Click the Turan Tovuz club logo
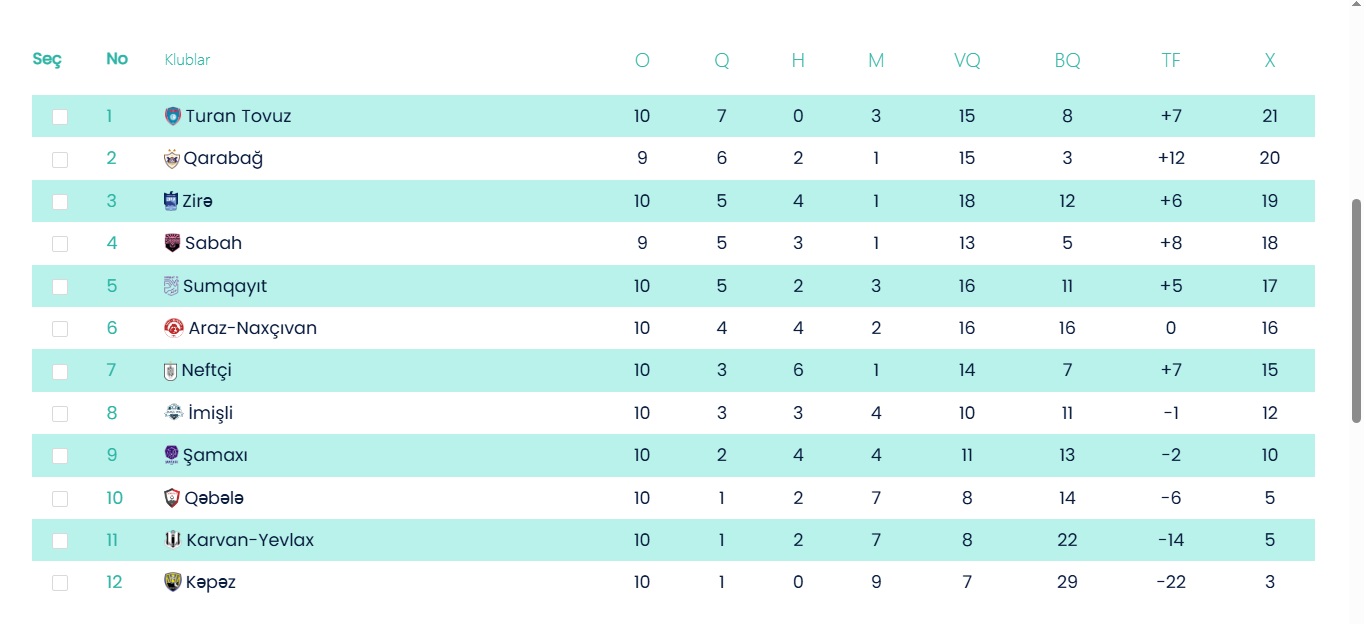This screenshot has height=624, width=1366. (173, 116)
